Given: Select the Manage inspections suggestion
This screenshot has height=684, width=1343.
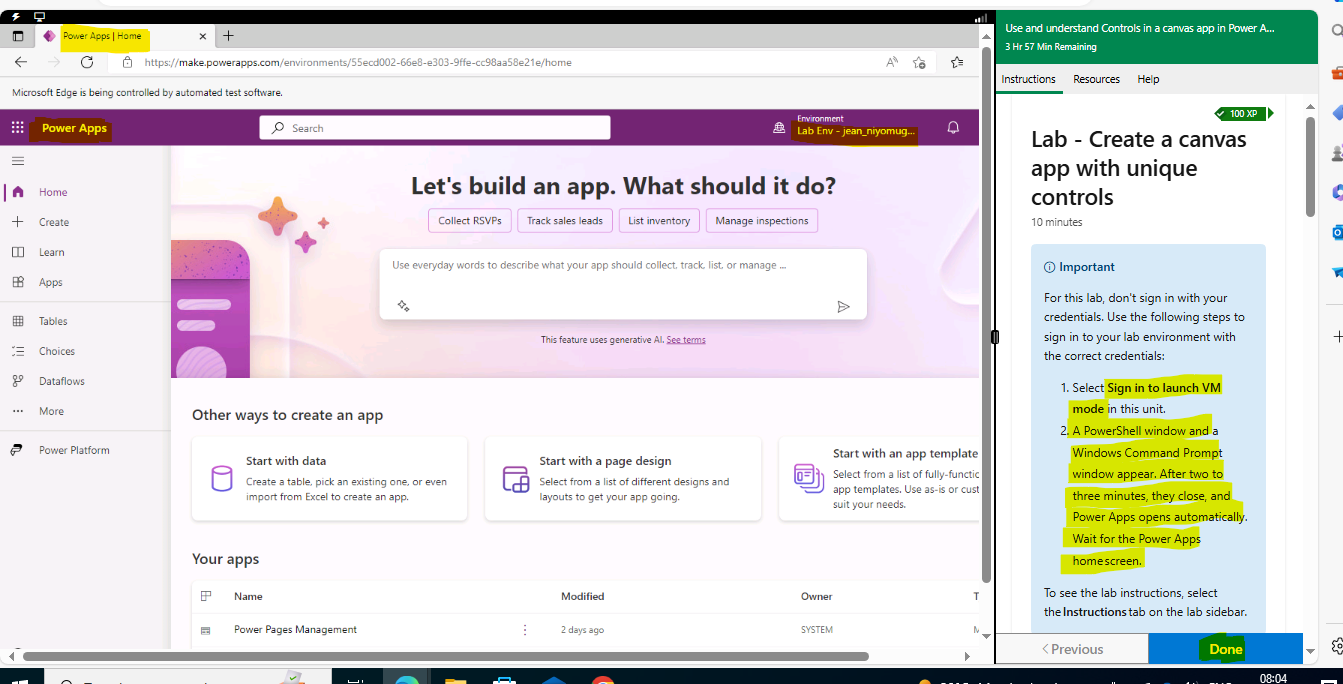Looking at the screenshot, I should 762,220.
